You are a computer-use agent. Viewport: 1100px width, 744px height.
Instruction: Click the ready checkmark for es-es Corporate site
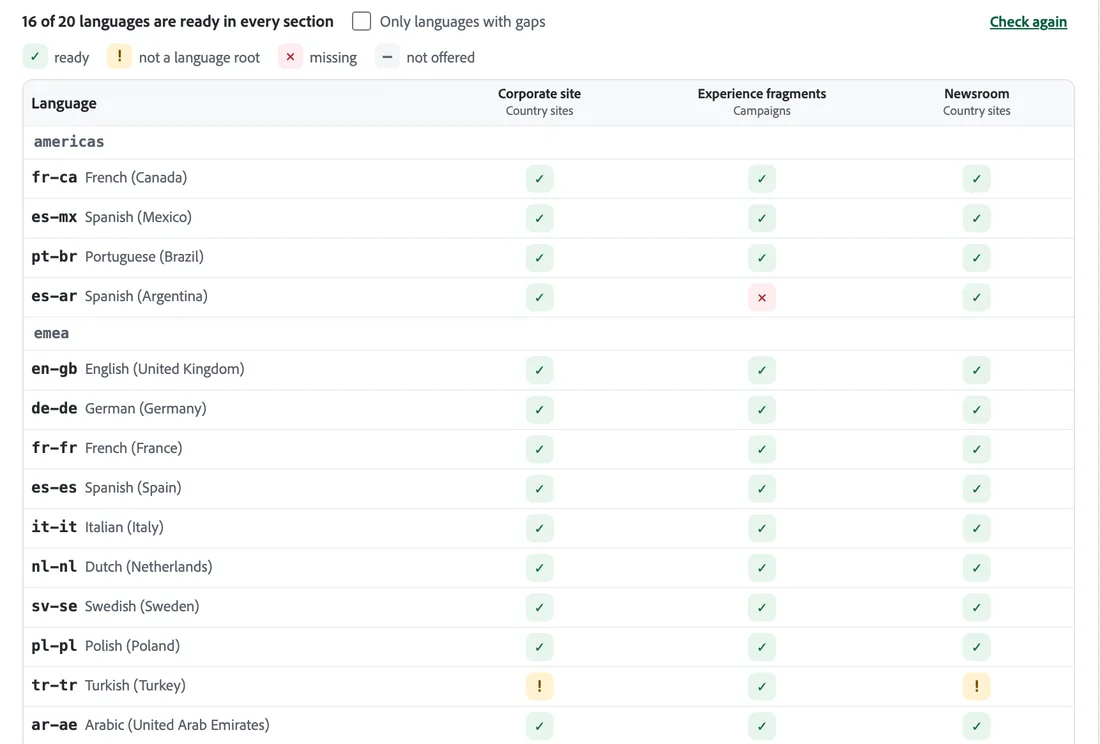[539, 489]
